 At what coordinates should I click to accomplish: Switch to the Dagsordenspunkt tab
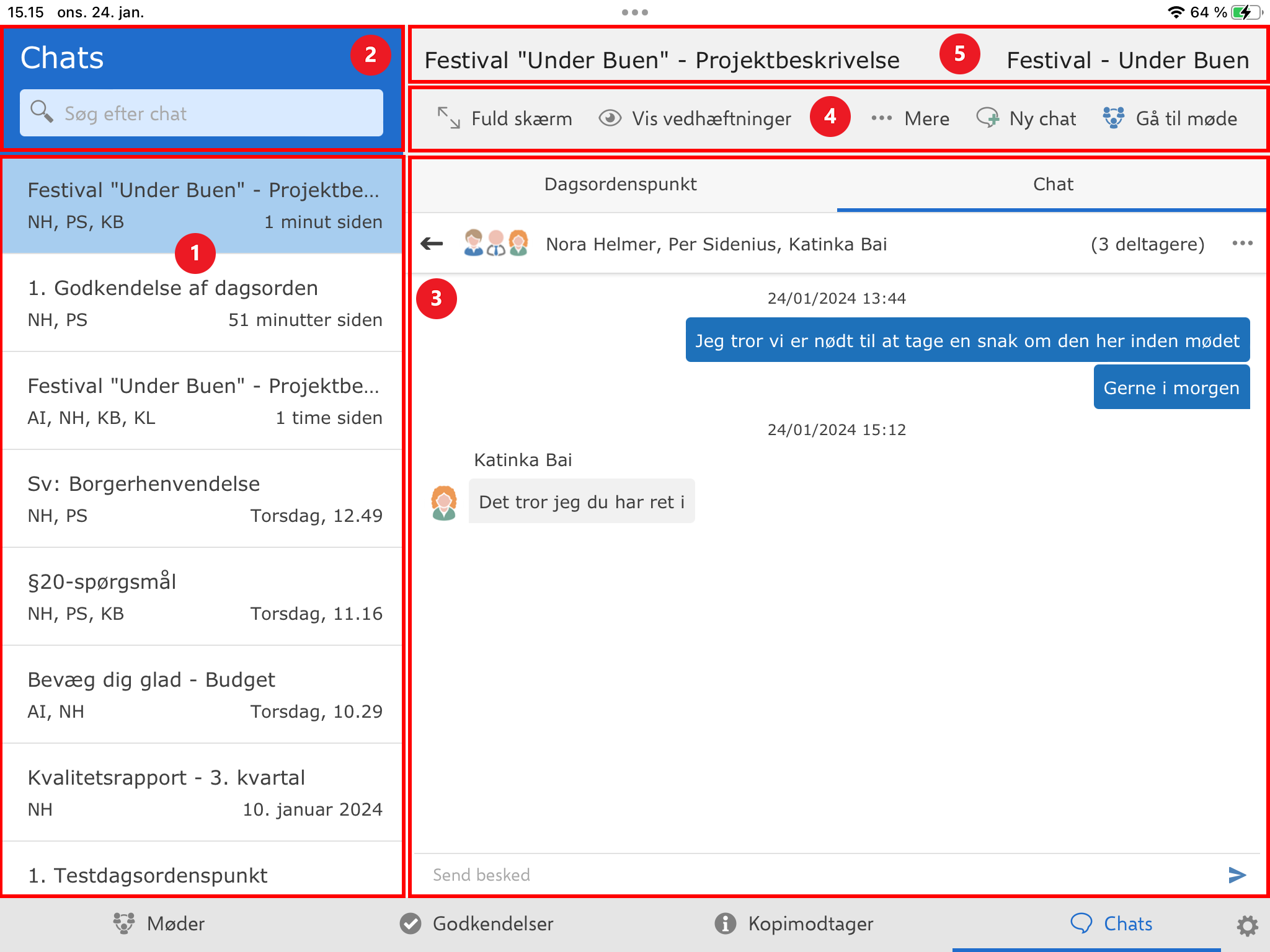tap(621, 184)
